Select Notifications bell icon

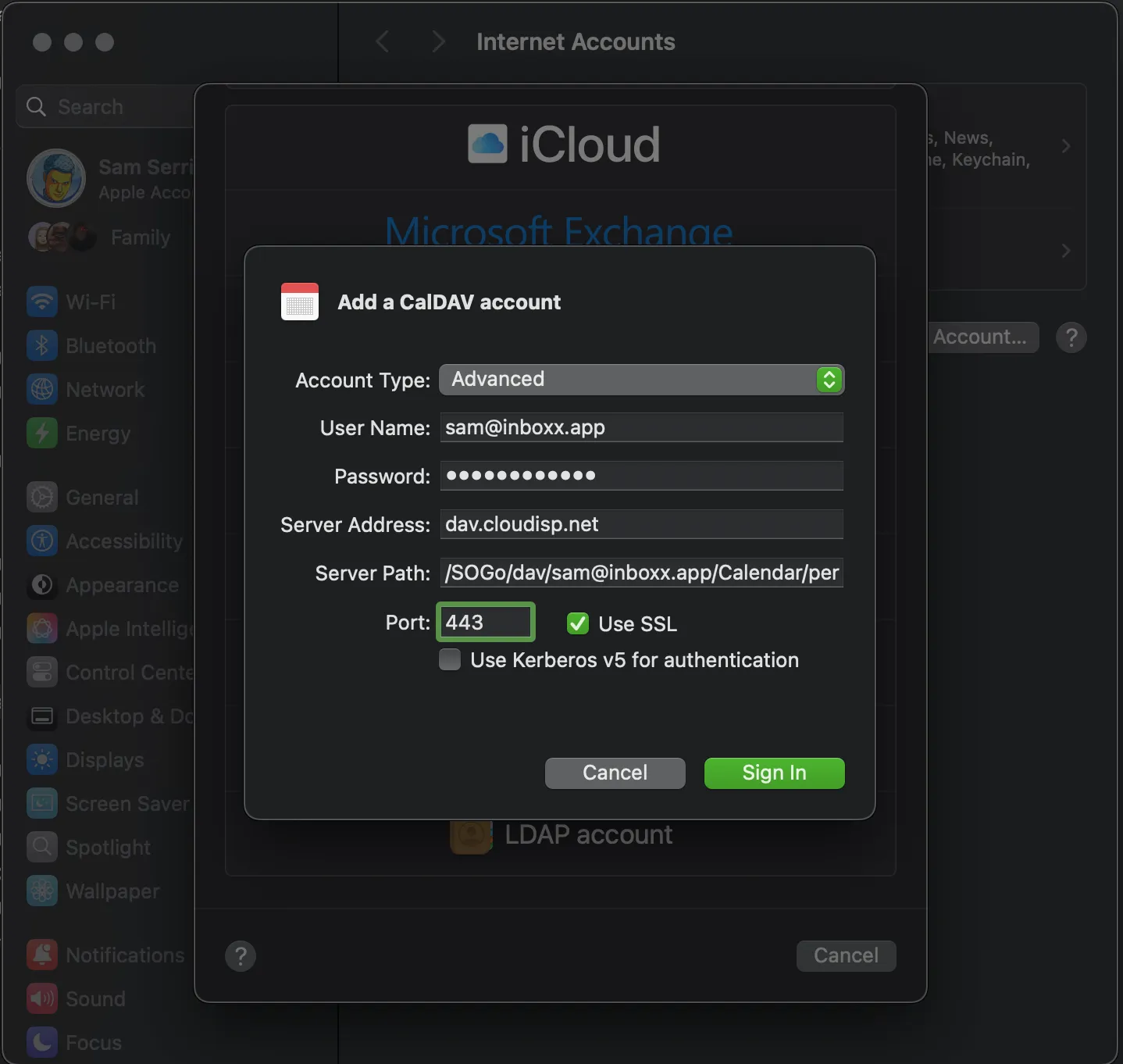pyautogui.click(x=42, y=955)
